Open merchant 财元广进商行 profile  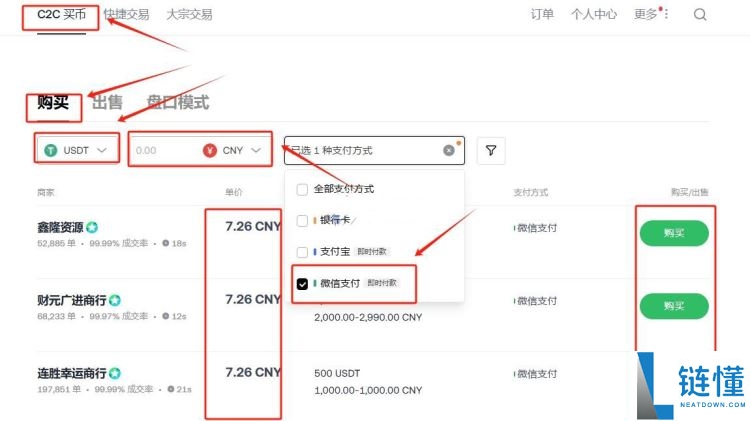coord(72,300)
